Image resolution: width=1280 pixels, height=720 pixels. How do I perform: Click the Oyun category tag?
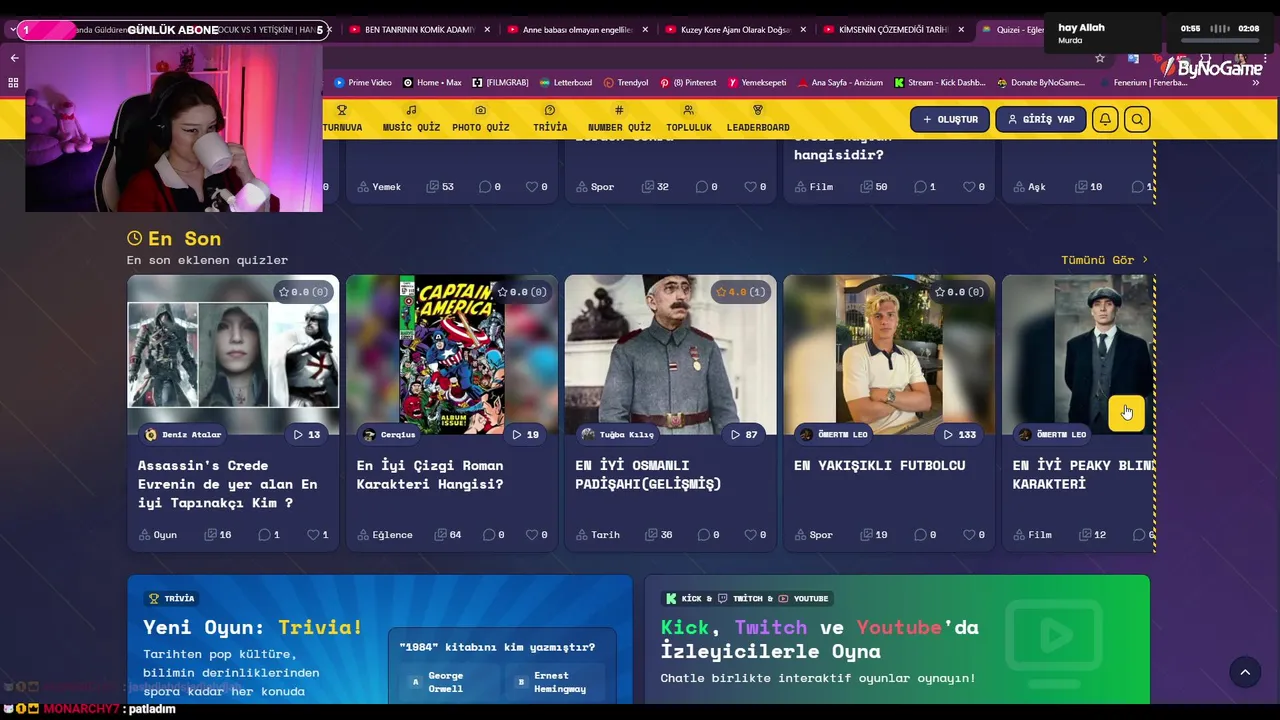coord(158,535)
